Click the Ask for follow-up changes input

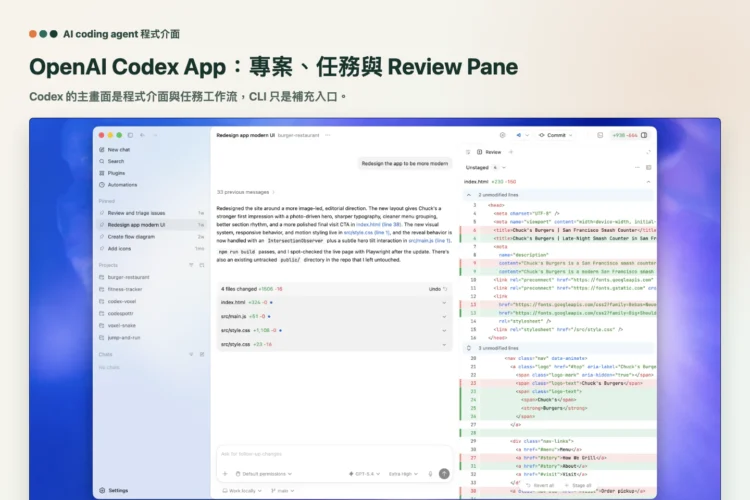coord(334,454)
